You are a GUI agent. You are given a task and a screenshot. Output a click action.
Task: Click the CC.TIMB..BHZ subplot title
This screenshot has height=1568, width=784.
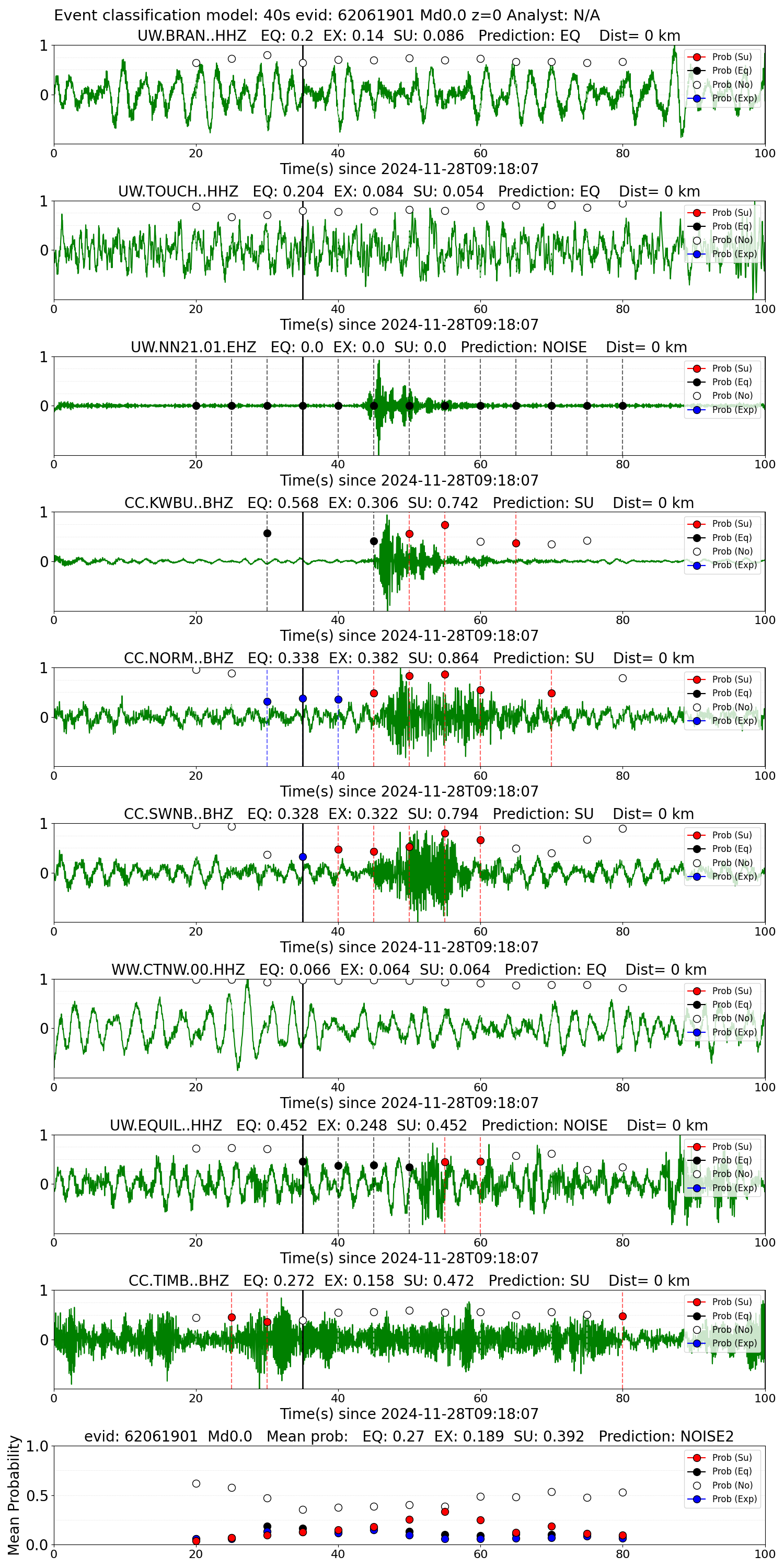pyautogui.click(x=409, y=1281)
